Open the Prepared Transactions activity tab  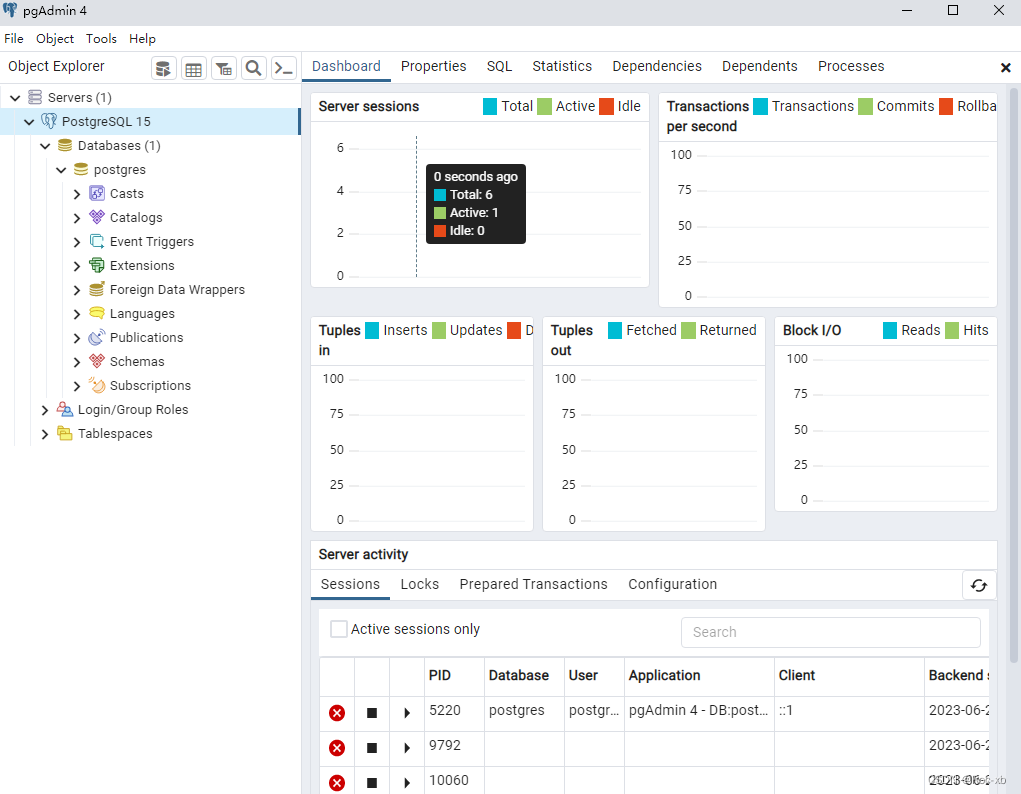click(533, 584)
